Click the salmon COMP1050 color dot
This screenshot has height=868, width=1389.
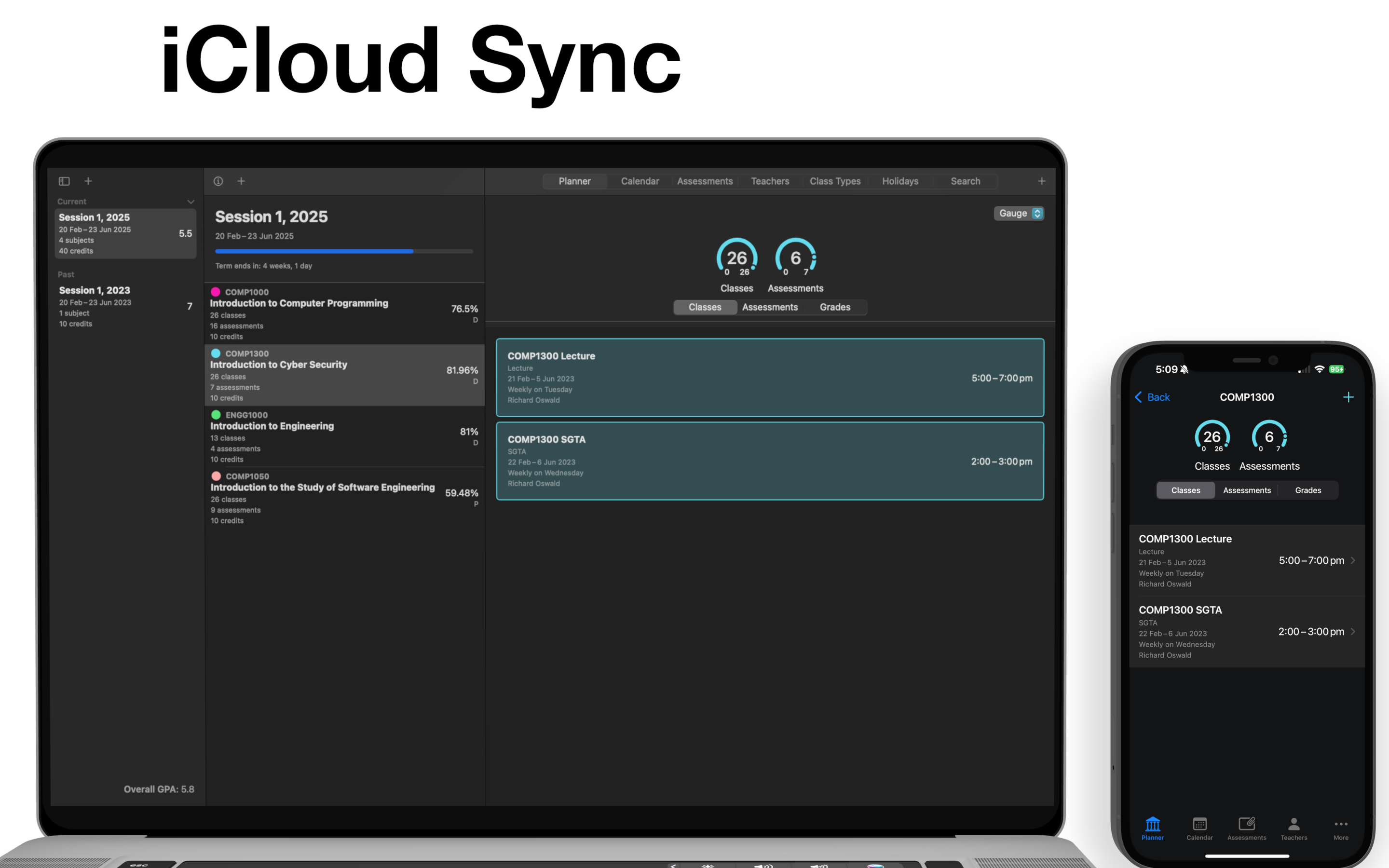pos(217,476)
